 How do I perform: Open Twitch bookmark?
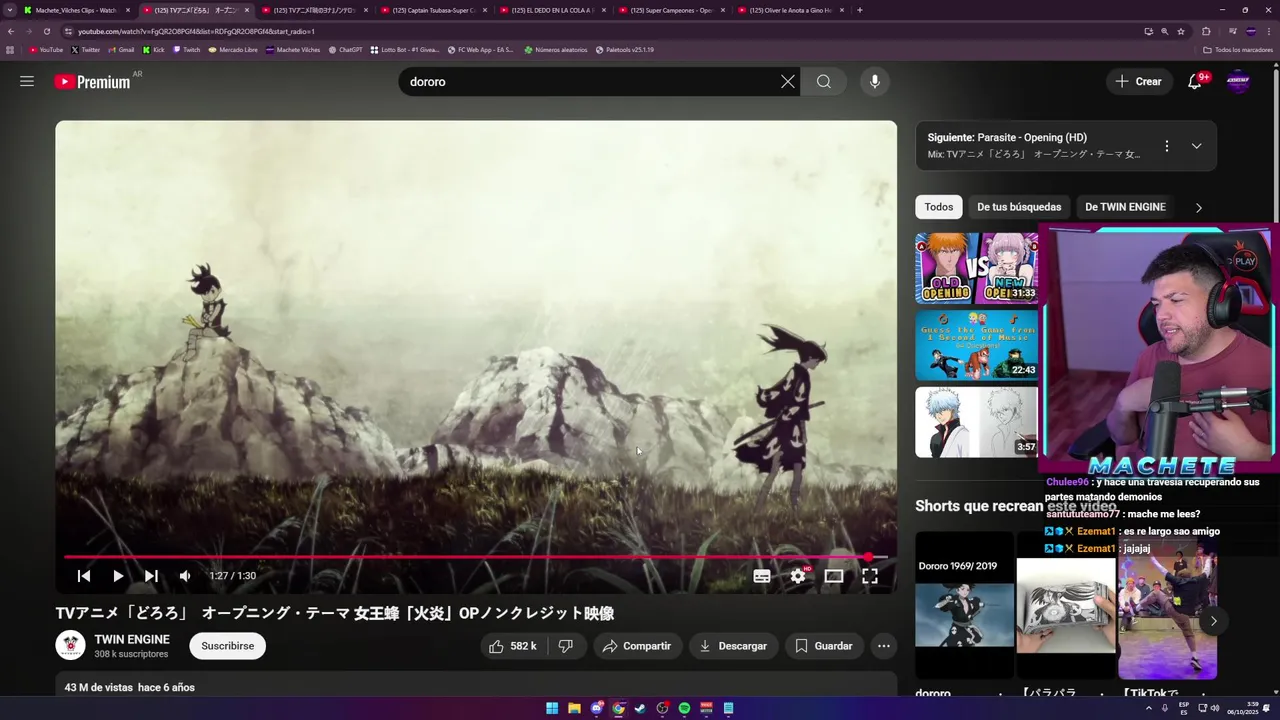[187, 50]
